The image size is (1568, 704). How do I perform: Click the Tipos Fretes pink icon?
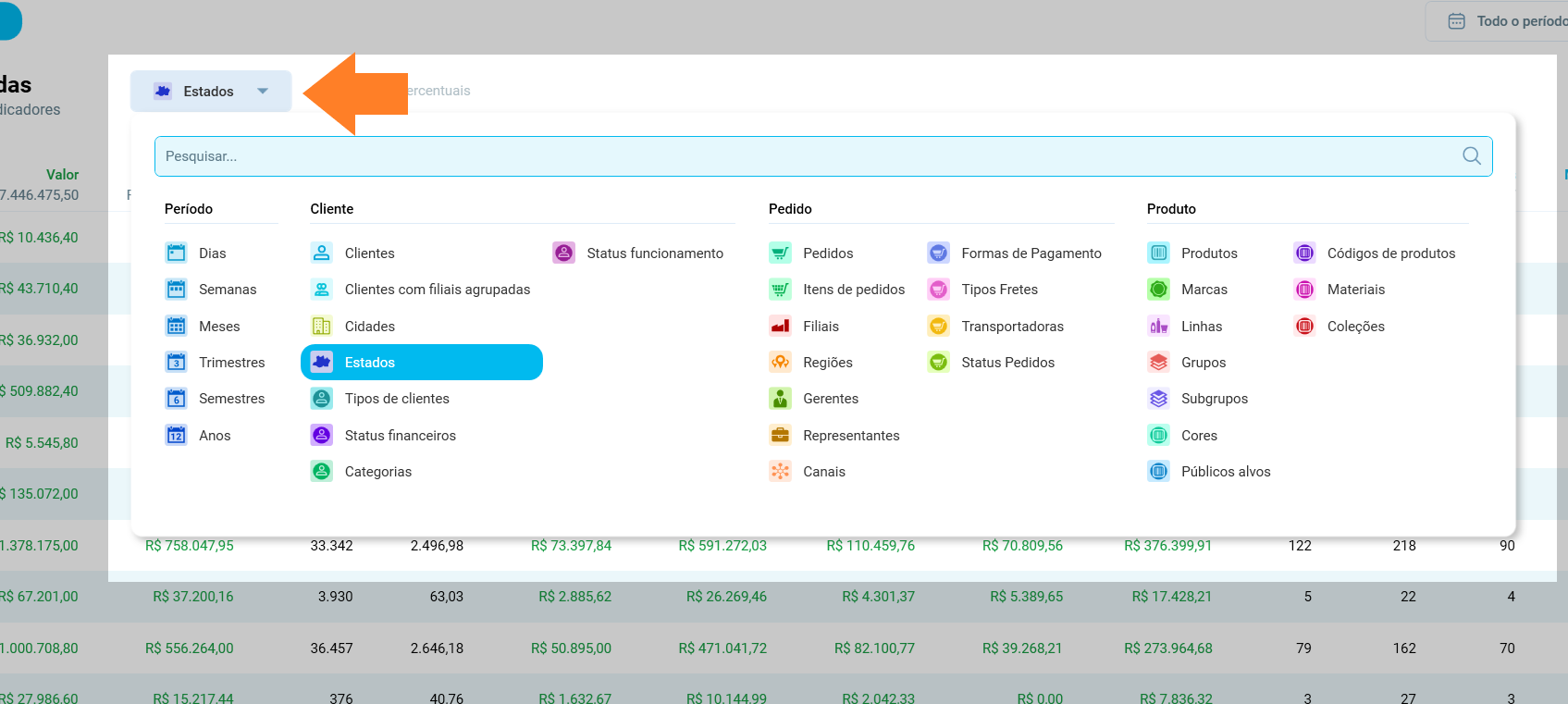point(938,289)
